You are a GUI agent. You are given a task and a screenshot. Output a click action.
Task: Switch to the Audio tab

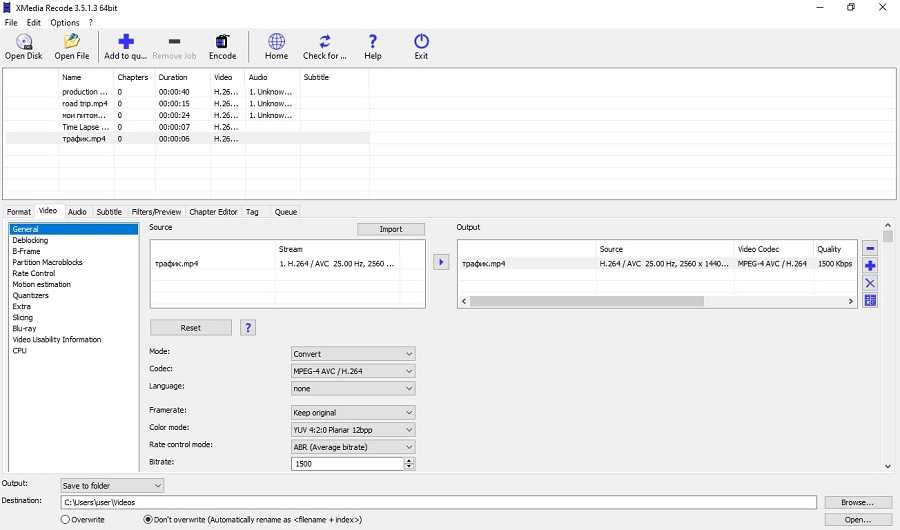coord(77,212)
